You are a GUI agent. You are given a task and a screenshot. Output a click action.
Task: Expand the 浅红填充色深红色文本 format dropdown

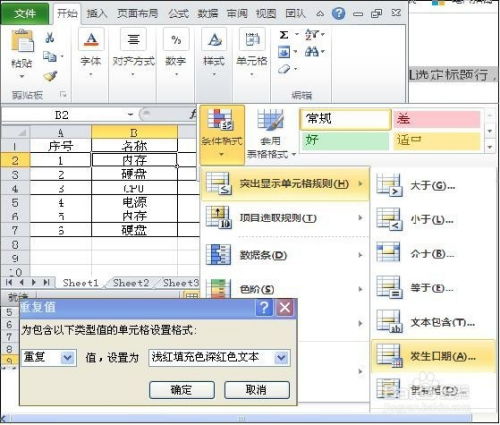(281, 358)
